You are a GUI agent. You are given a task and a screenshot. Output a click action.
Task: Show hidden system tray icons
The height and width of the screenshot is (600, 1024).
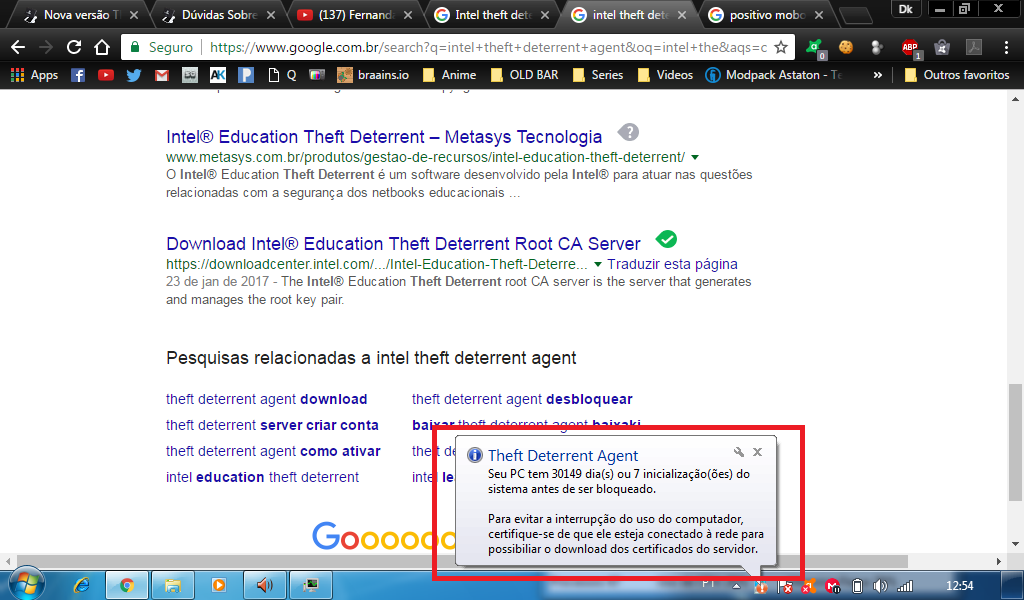tap(736, 586)
